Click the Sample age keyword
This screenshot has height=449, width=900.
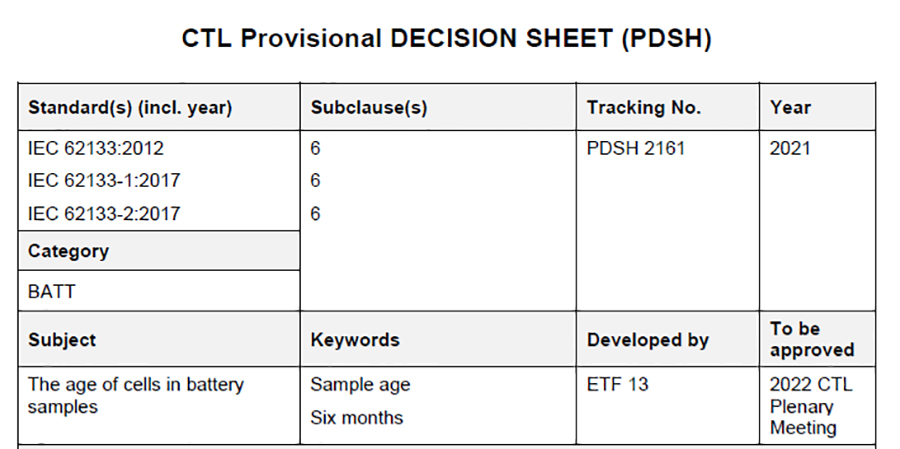[360, 385]
